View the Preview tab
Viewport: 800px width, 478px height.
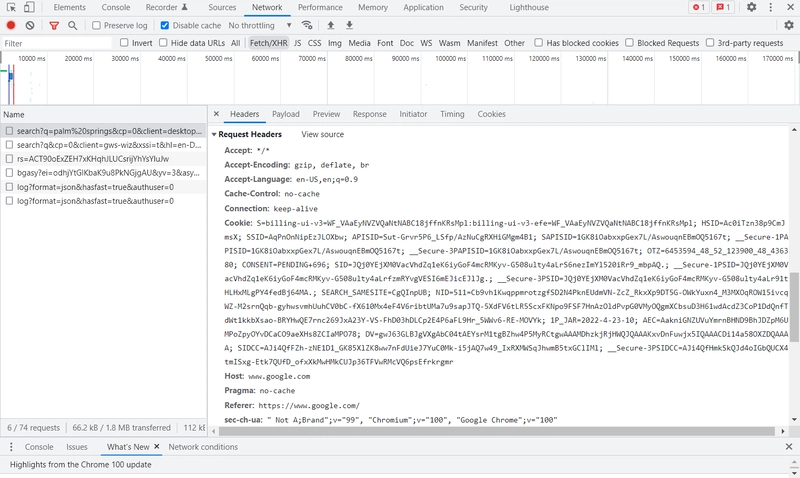[326, 114]
